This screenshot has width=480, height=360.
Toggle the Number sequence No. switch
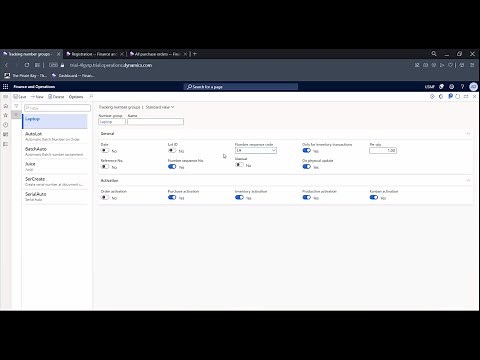(x=172, y=167)
